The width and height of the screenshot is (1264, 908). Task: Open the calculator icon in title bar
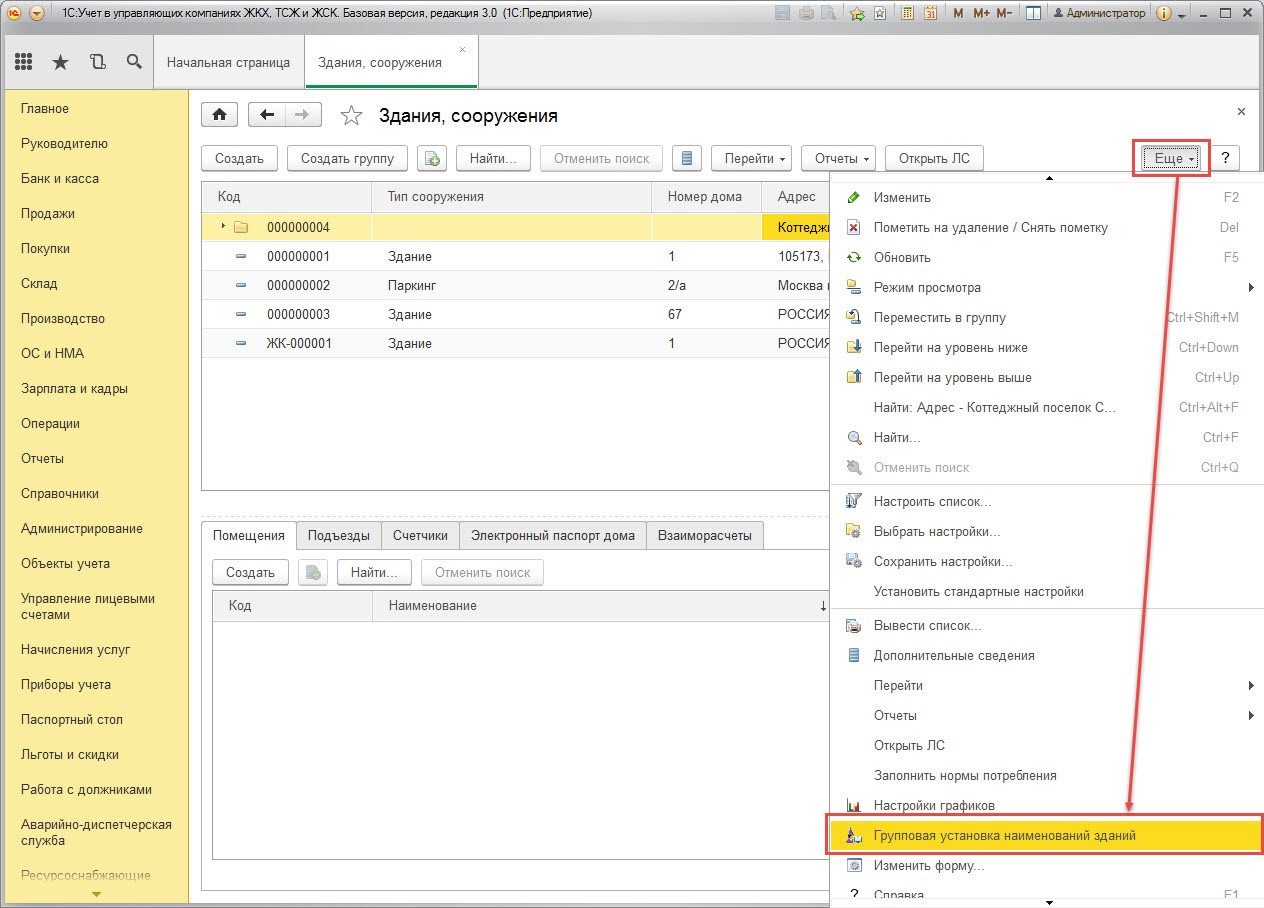point(908,14)
